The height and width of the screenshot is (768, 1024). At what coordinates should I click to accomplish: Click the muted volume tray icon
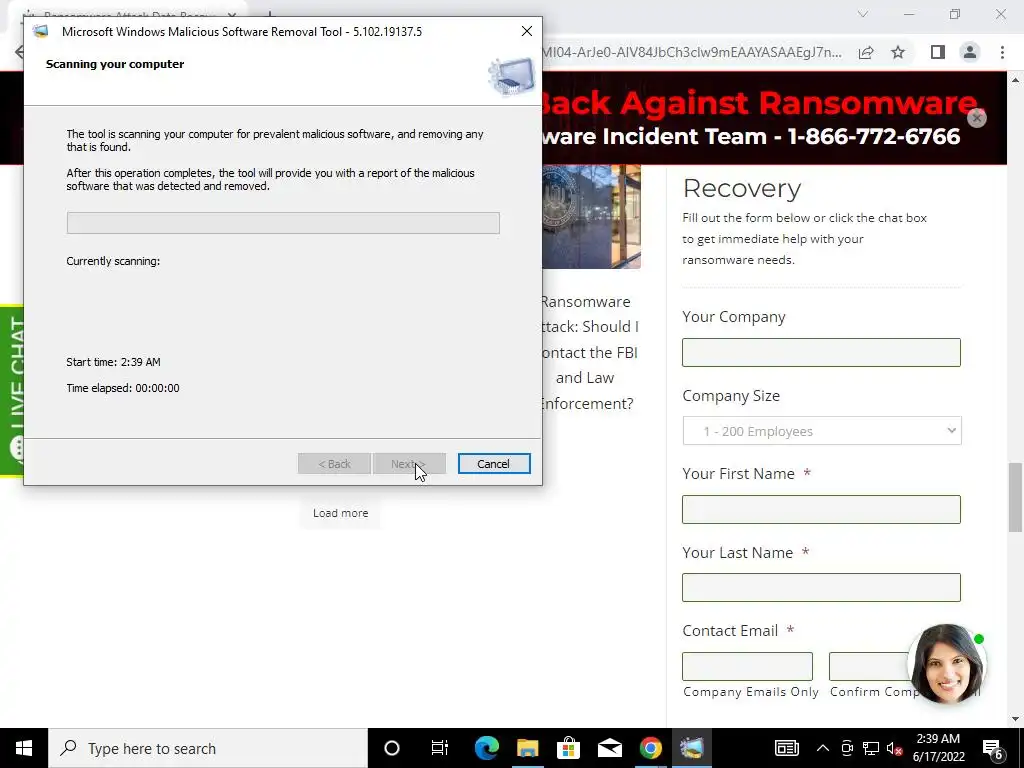(894, 748)
